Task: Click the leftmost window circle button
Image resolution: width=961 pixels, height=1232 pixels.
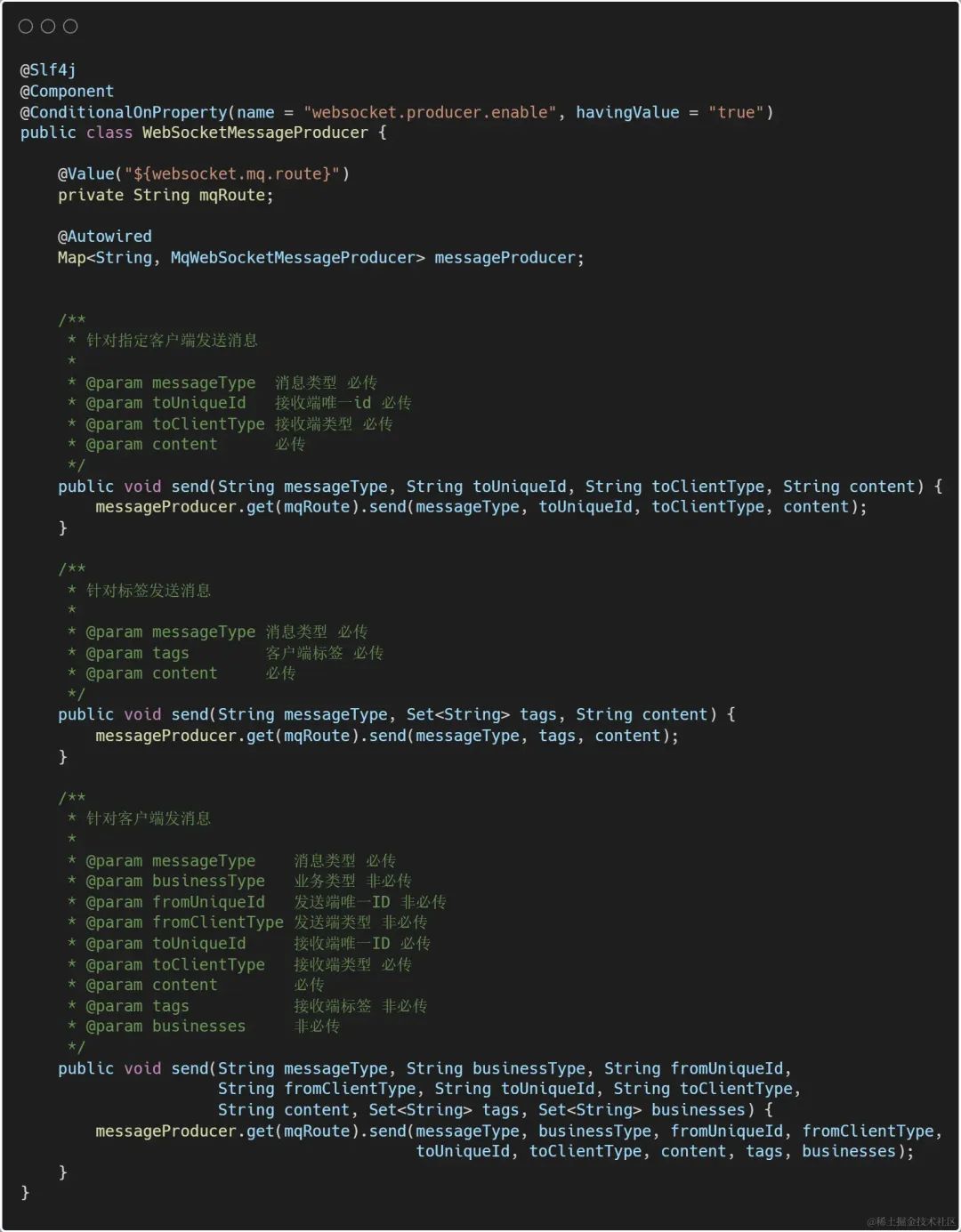Action: 26,27
